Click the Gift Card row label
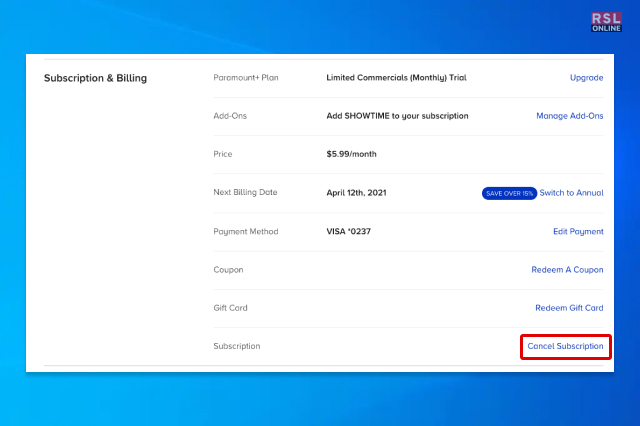 click(230, 308)
